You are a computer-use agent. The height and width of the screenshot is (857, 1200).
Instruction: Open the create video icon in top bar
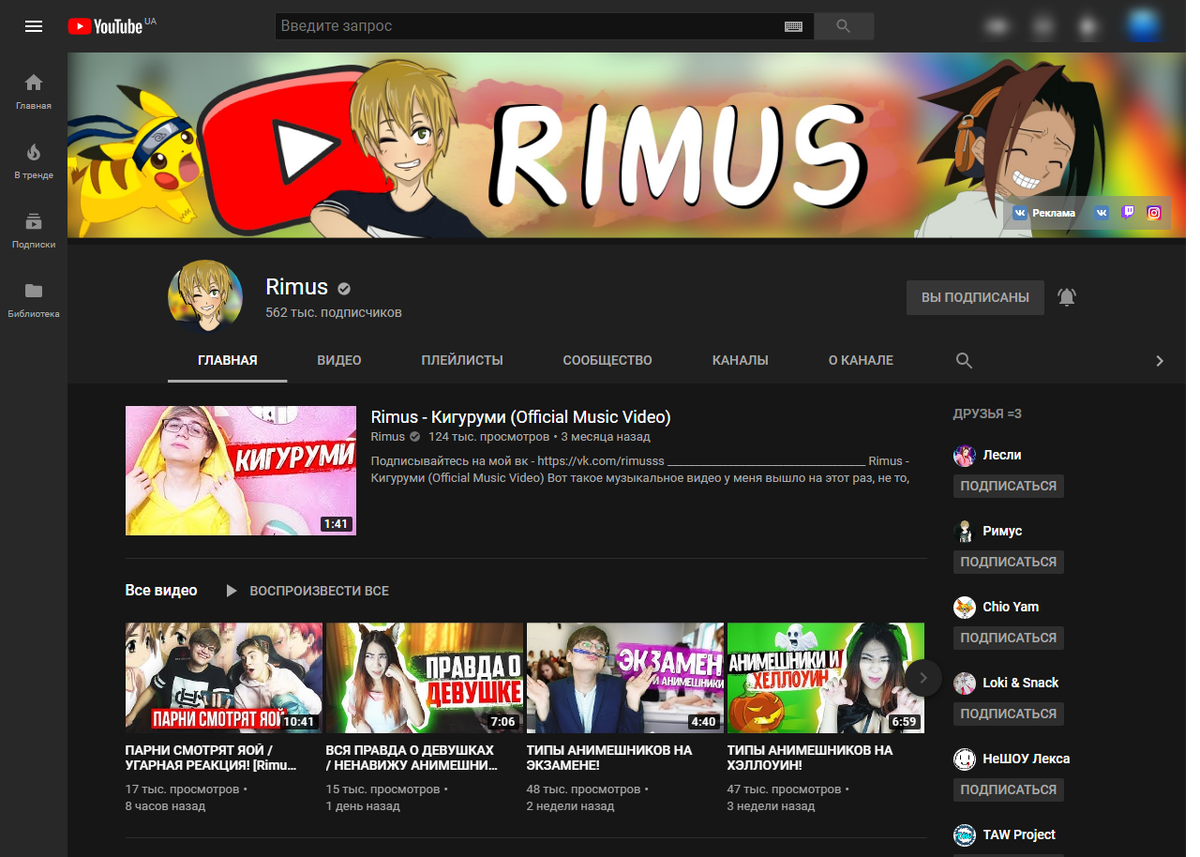coord(996,26)
